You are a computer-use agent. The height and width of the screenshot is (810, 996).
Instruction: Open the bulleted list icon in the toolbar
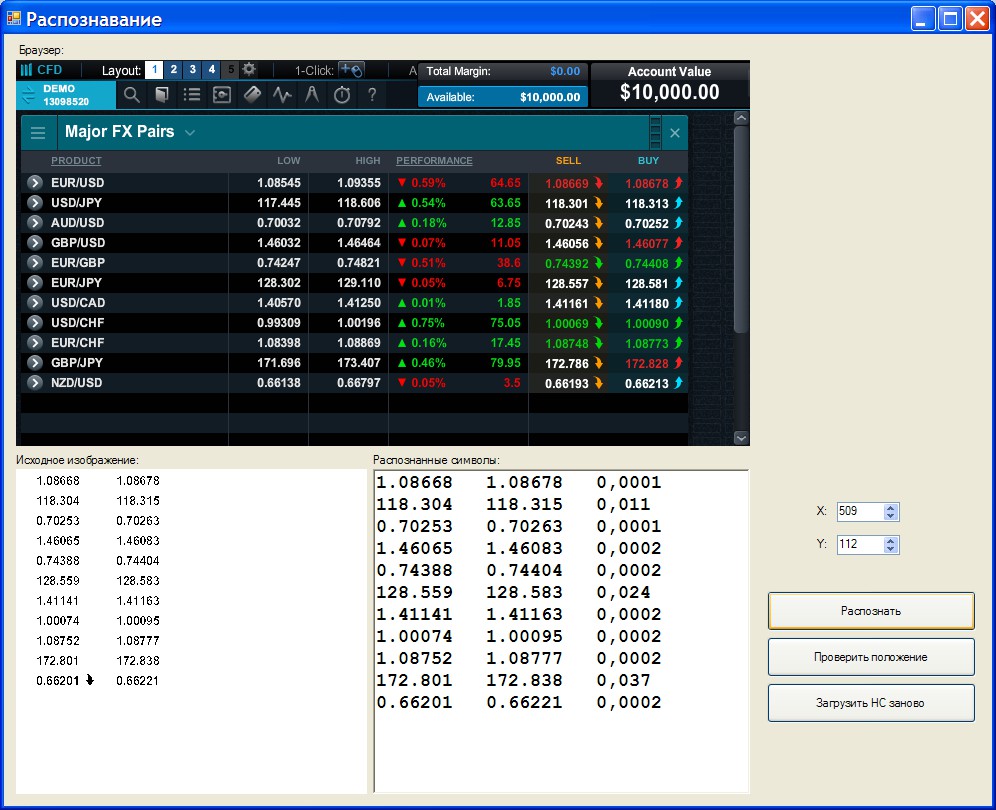click(192, 95)
